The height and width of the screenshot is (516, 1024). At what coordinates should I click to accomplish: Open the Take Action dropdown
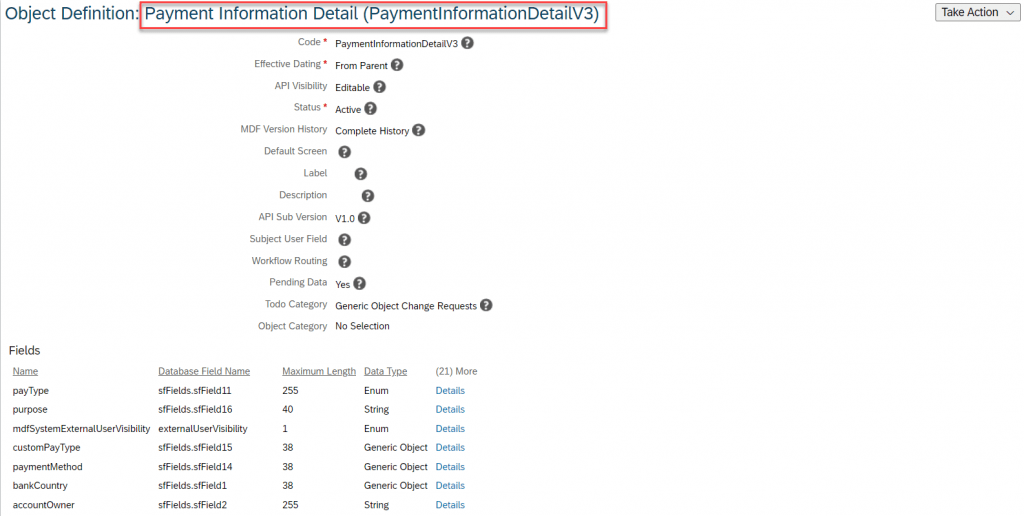pyautogui.click(x=977, y=12)
